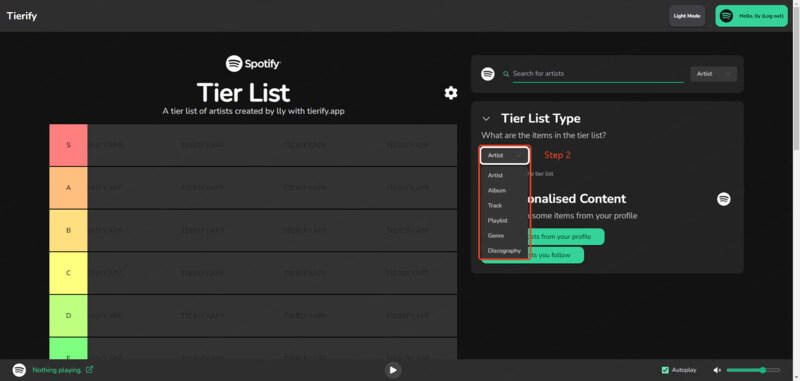Open the Tierify home logo
The height and width of the screenshot is (381, 800).
click(x=22, y=16)
